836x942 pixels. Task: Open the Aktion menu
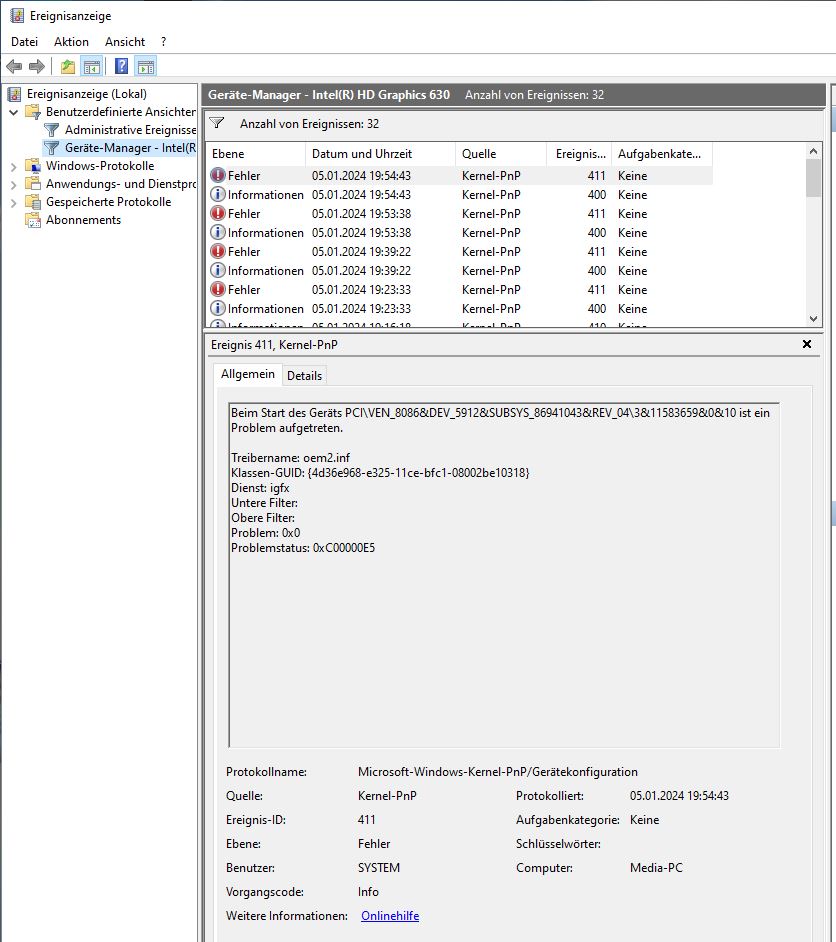[x=71, y=41]
